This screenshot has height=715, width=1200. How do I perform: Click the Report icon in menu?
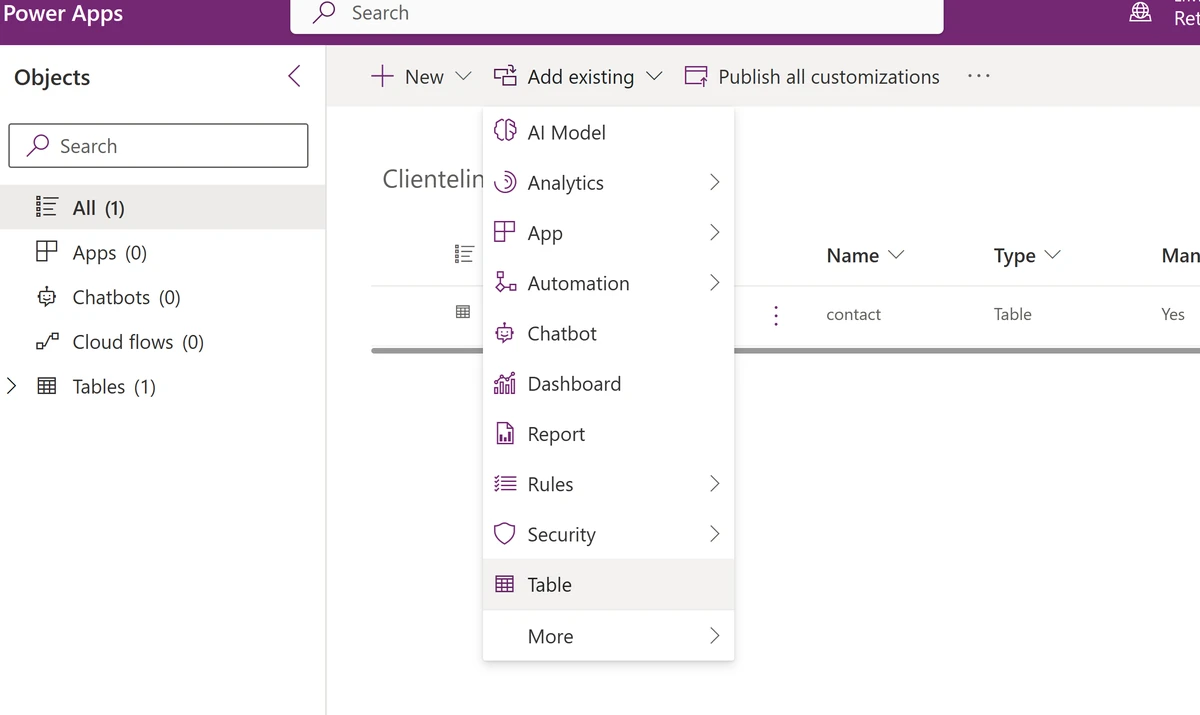click(506, 434)
